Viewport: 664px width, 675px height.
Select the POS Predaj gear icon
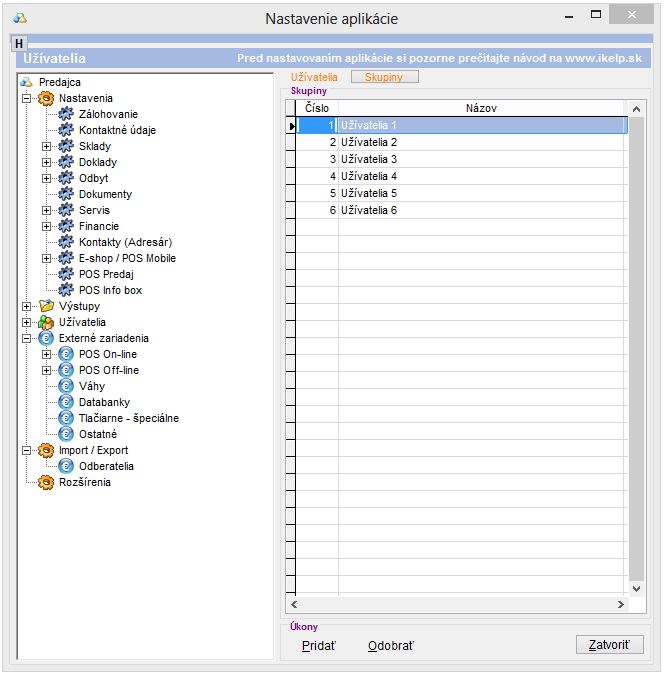67,274
